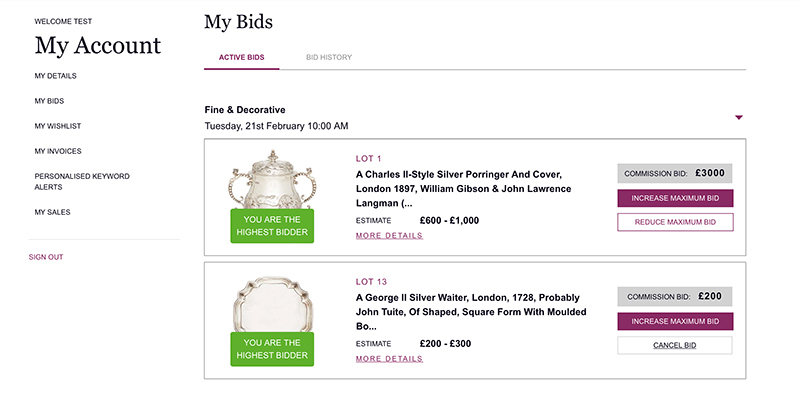The height and width of the screenshot is (415, 800).
Task: Increase maximum bid on Lot 13
Action: (675, 321)
